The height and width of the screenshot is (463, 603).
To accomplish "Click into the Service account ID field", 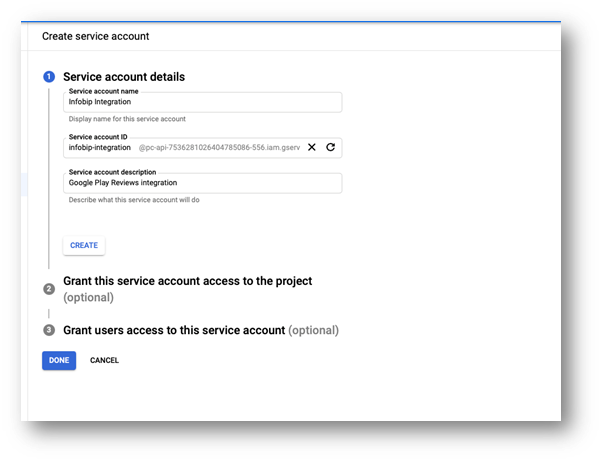I will (x=98, y=148).
